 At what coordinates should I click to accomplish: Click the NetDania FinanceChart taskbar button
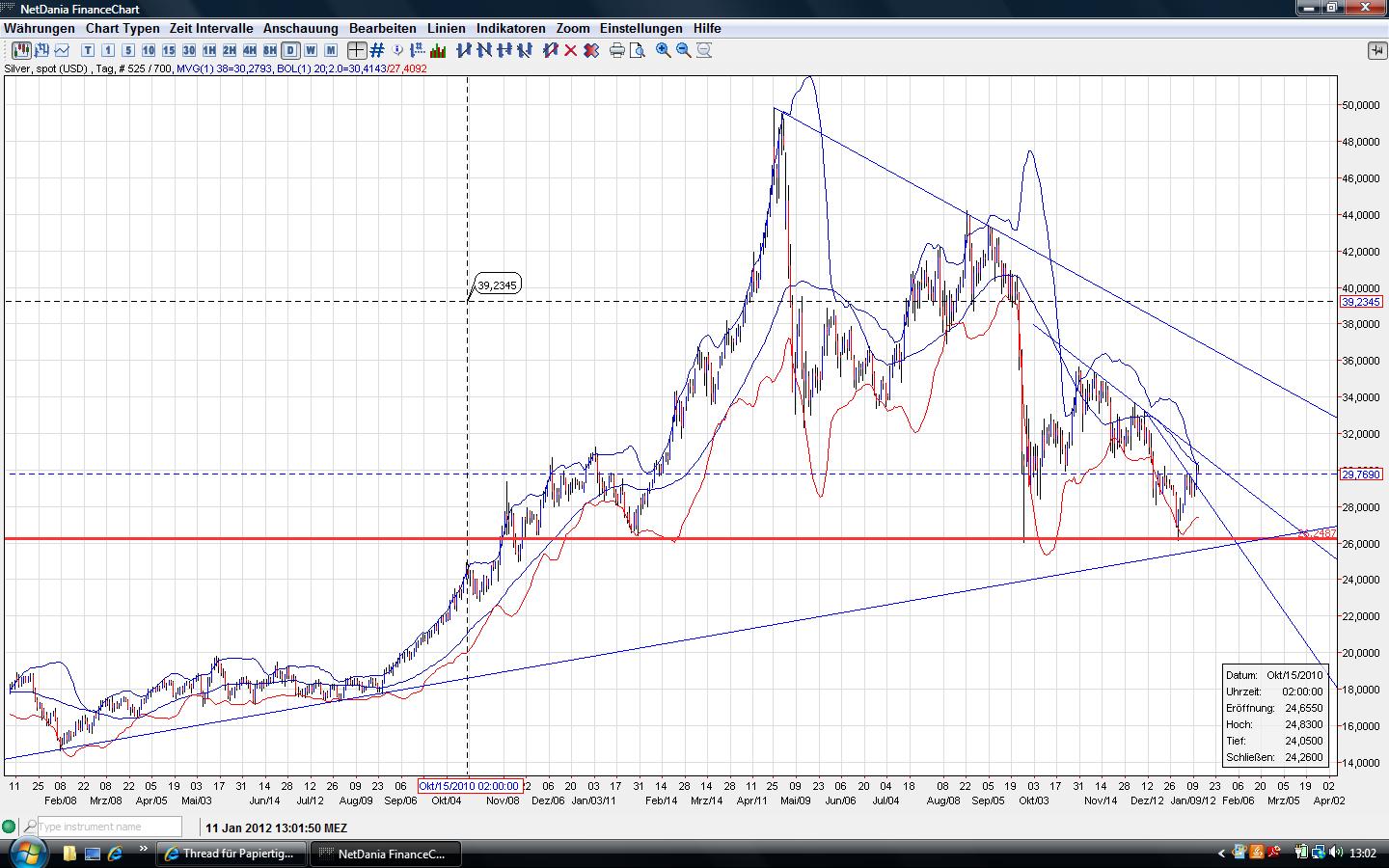386,854
